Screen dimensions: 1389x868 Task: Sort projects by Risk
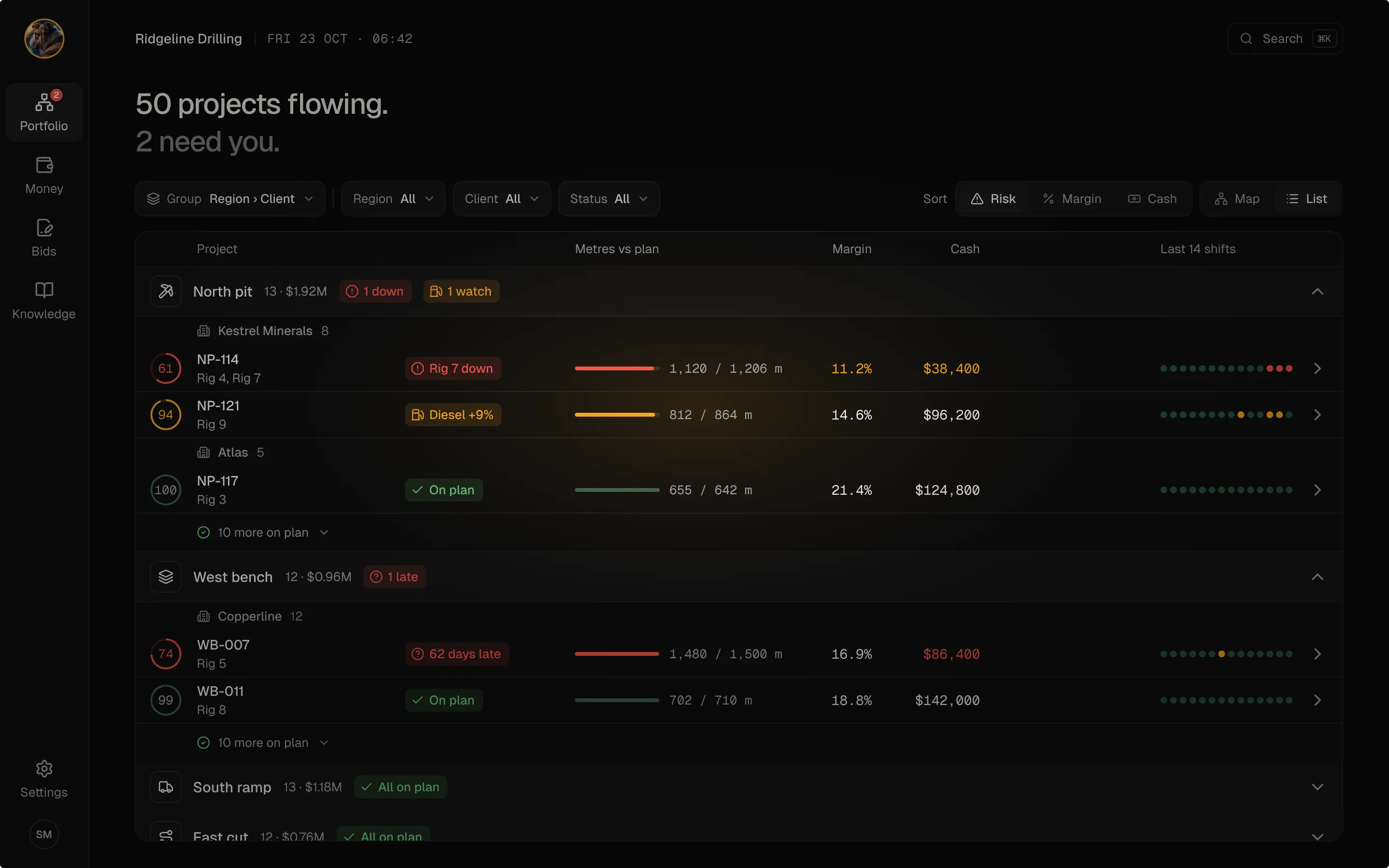click(993, 199)
